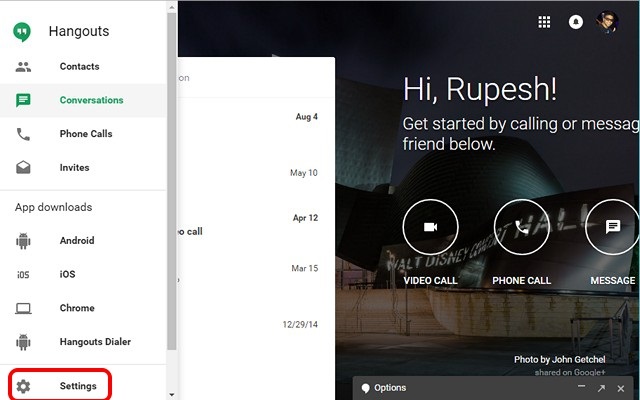Viewport: 640px width, 400px height.
Task: Start a phone call with circle button
Action: pos(522,227)
